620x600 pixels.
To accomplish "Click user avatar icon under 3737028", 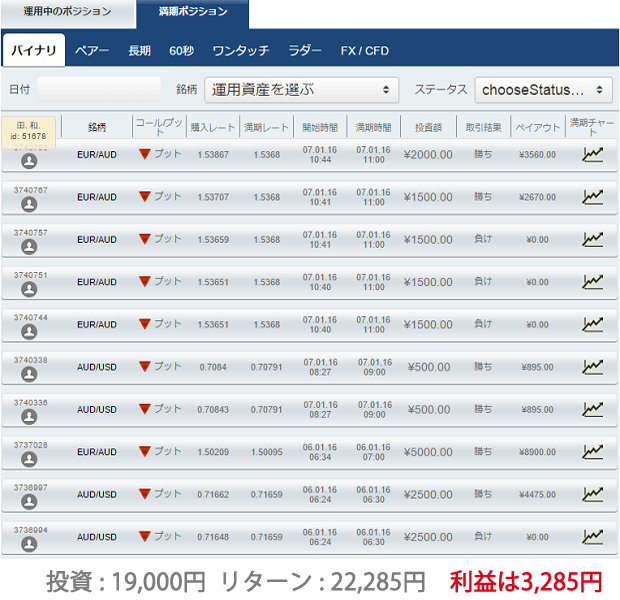I will [x=29, y=459].
